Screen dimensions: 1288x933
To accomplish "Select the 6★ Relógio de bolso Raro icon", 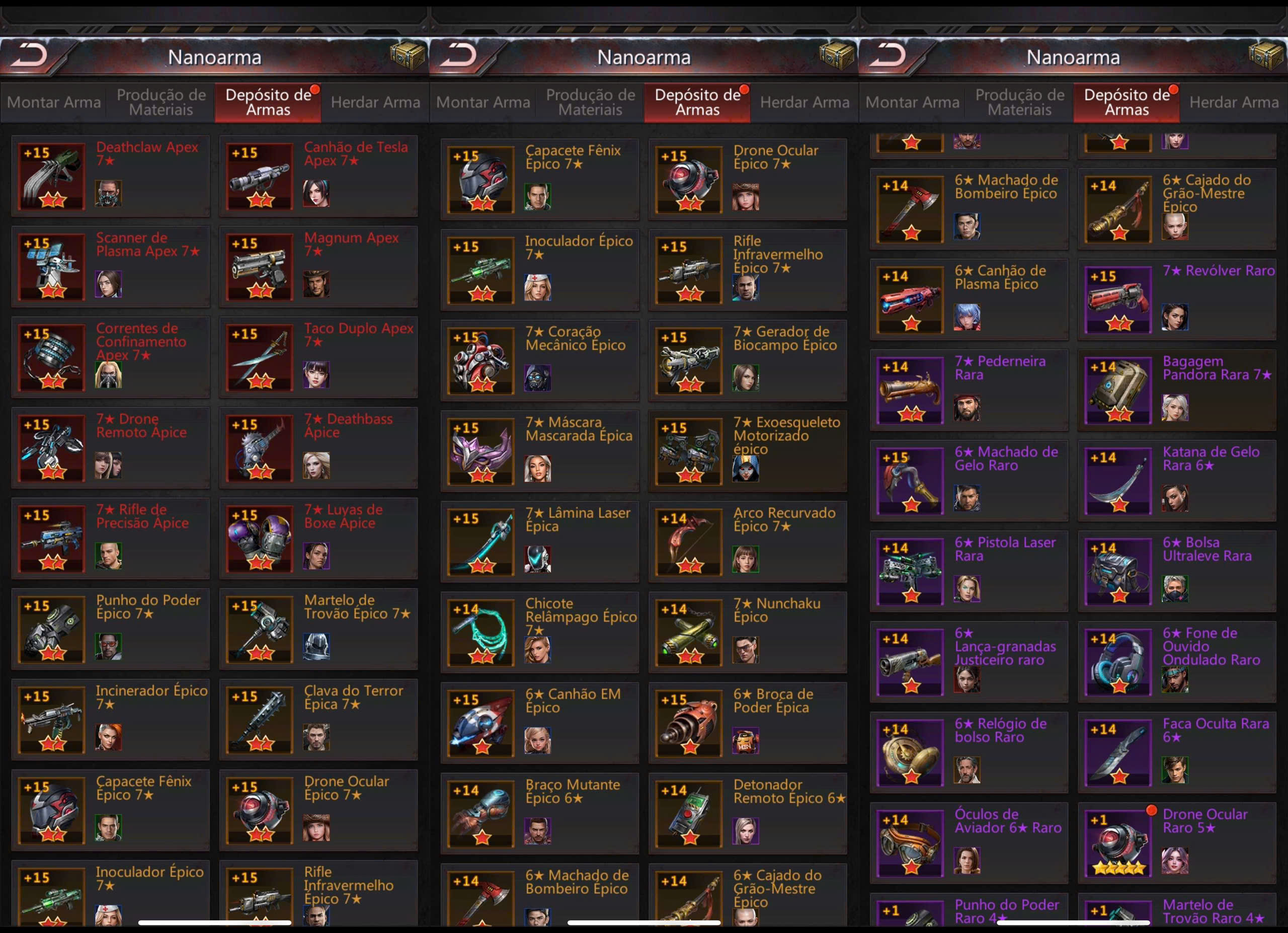I will click(x=910, y=753).
